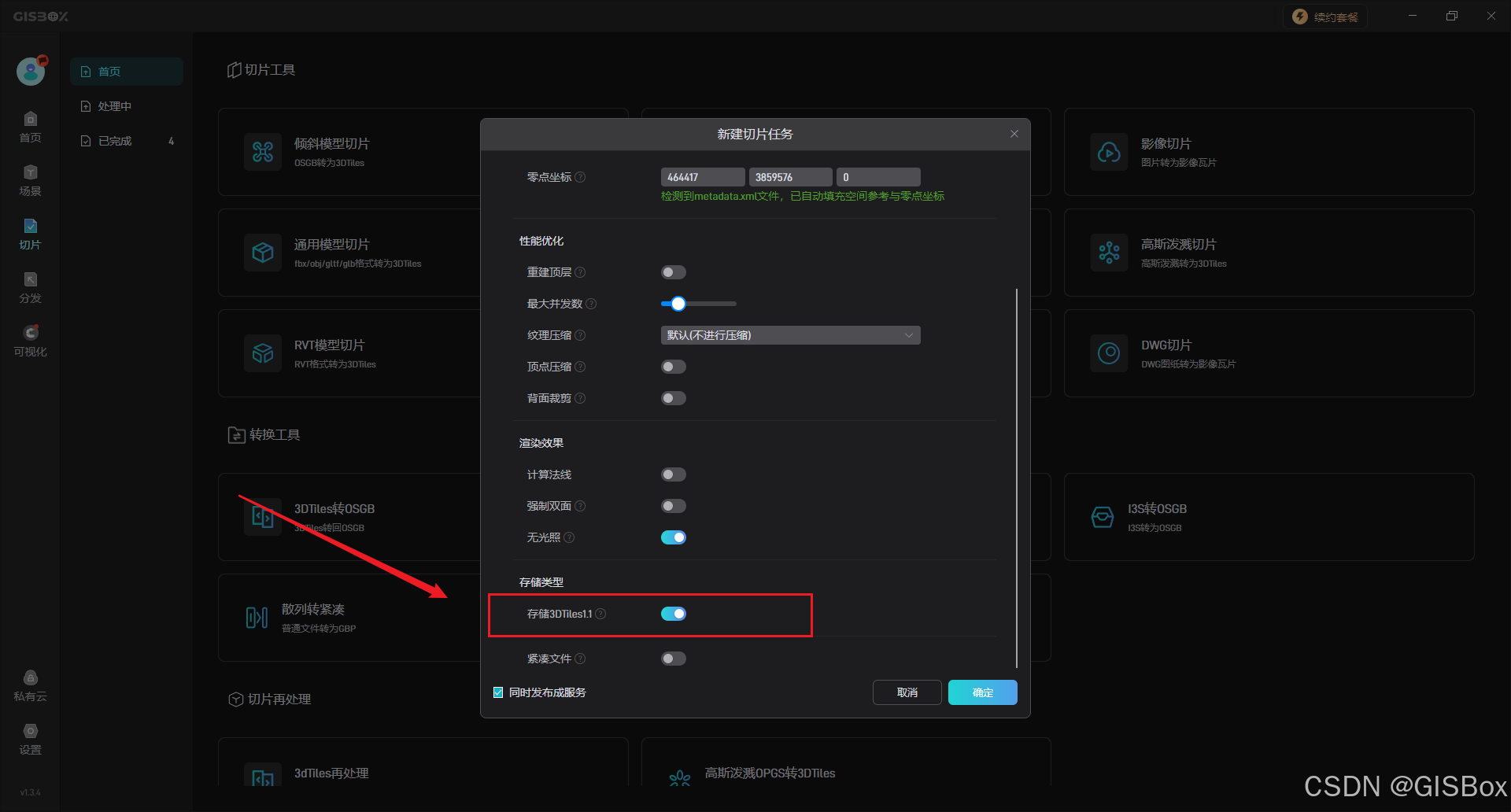Click the 重建顶层 help icon
The width and height of the screenshot is (1511, 812).
coord(580,272)
